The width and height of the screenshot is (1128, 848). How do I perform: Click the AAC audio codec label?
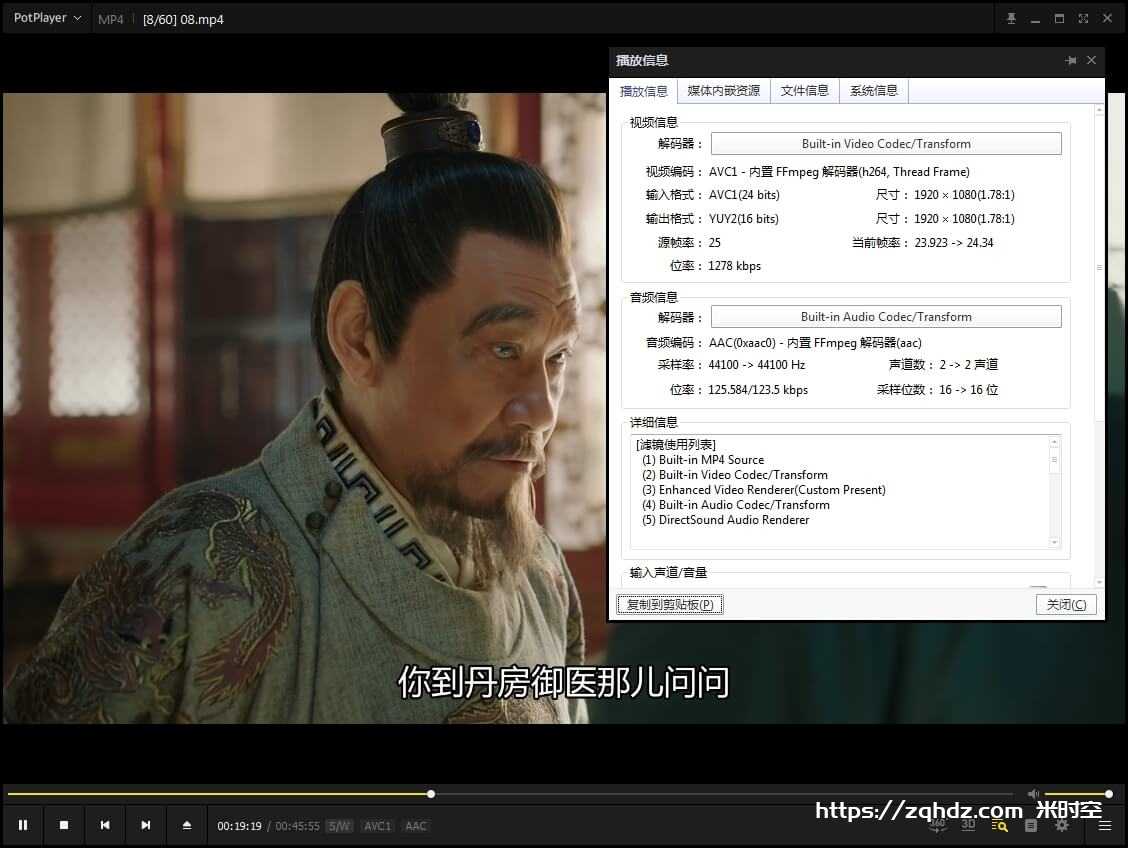[416, 826]
